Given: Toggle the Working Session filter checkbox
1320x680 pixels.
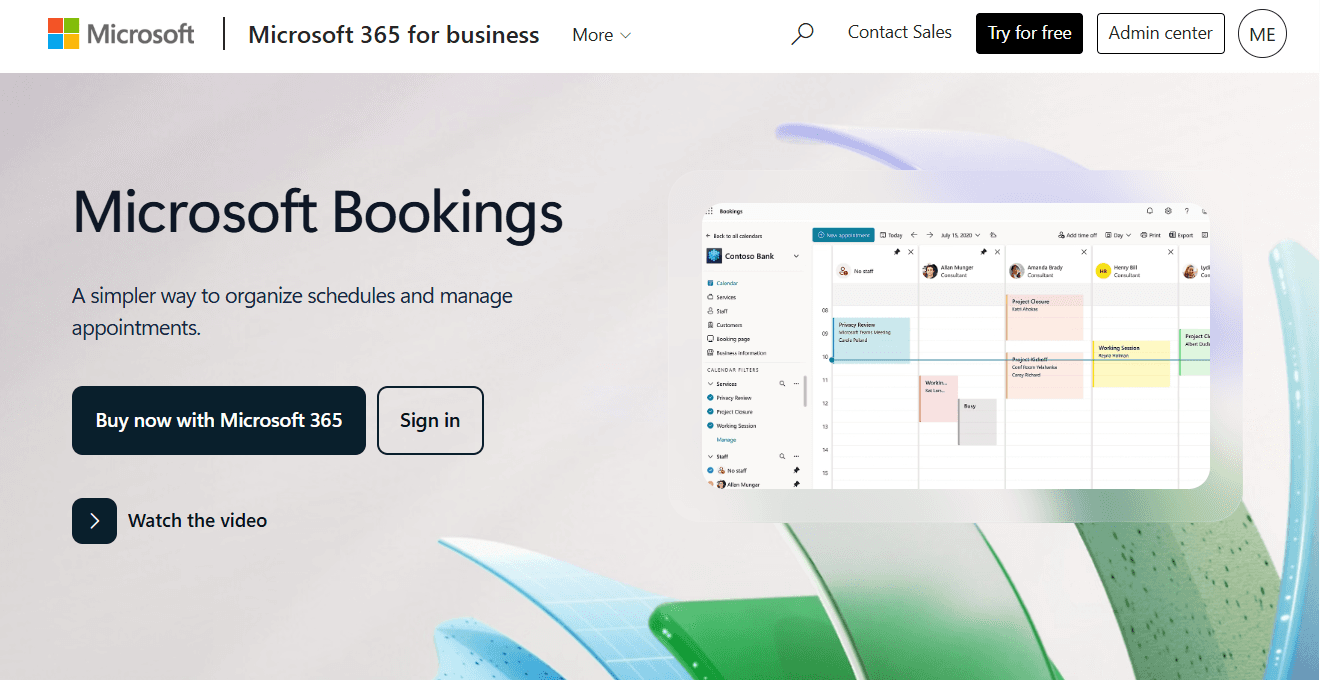Looking at the screenshot, I should click(x=710, y=425).
